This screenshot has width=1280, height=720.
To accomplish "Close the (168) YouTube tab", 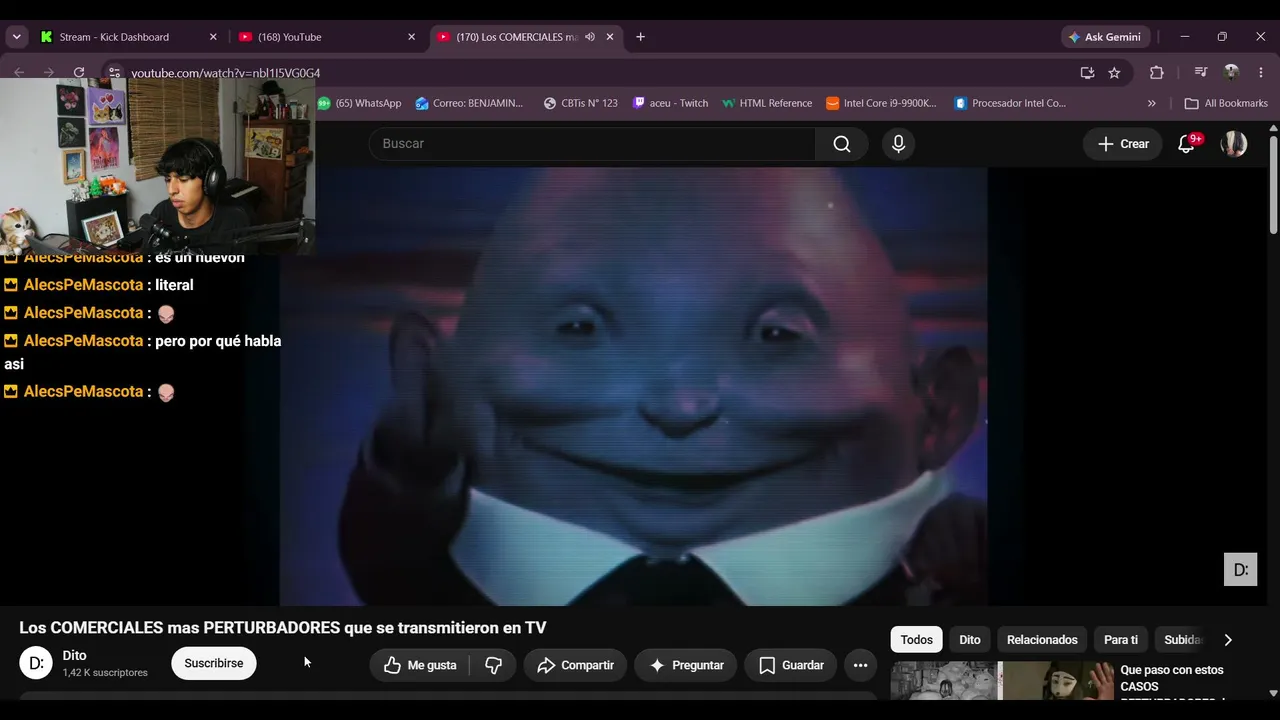I will 411,37.
